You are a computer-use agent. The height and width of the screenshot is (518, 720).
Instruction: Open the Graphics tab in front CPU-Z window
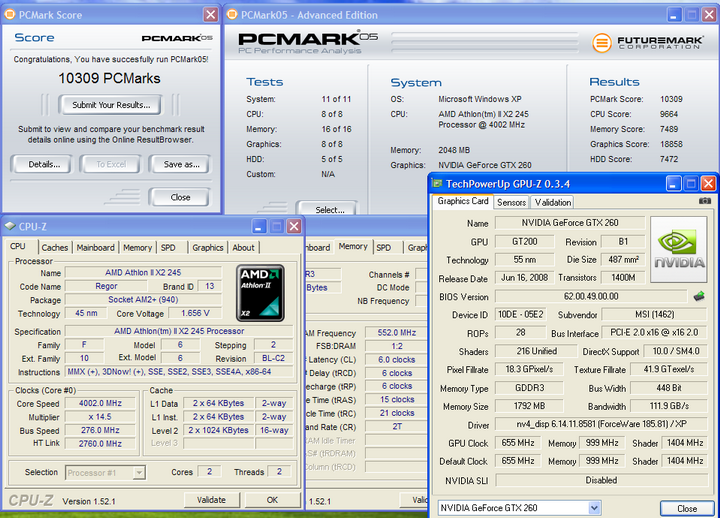(x=208, y=248)
